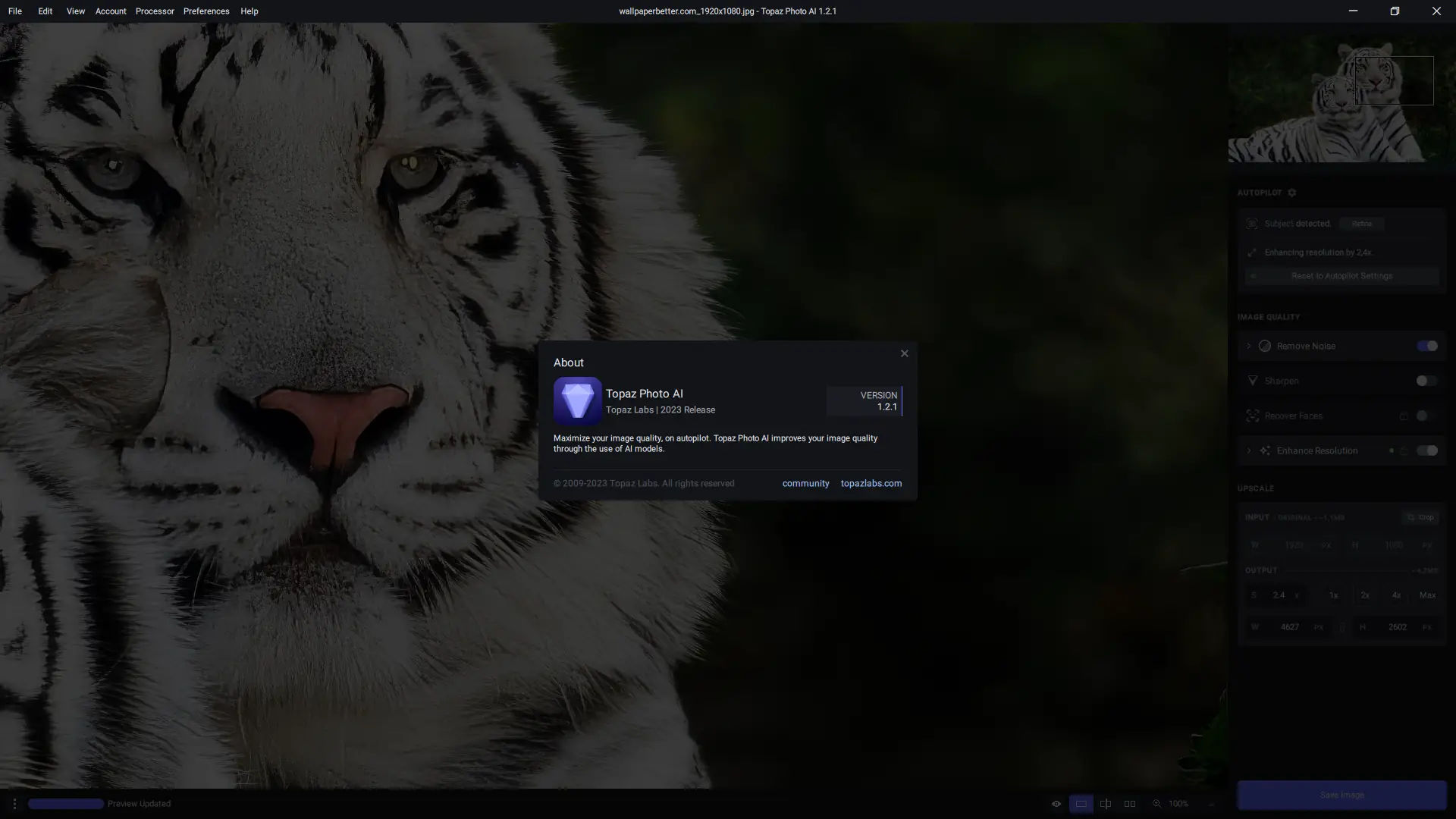
Task: Click the Topaz Photo AI gem logo
Action: [577, 400]
